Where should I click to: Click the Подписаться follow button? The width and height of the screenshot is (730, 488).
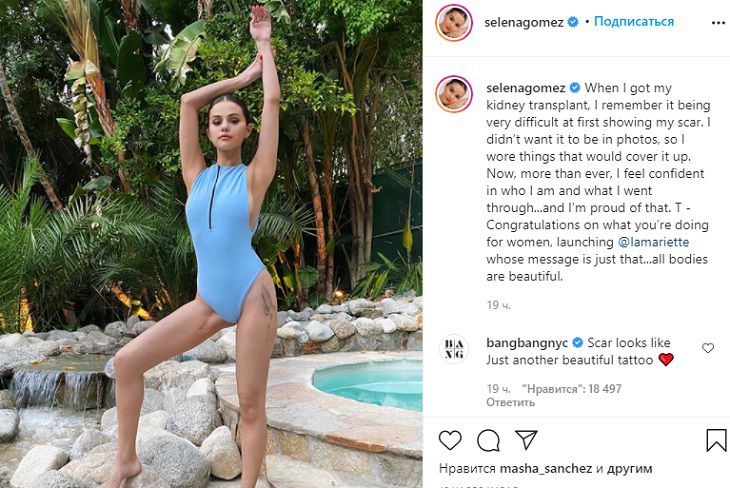tap(634, 21)
